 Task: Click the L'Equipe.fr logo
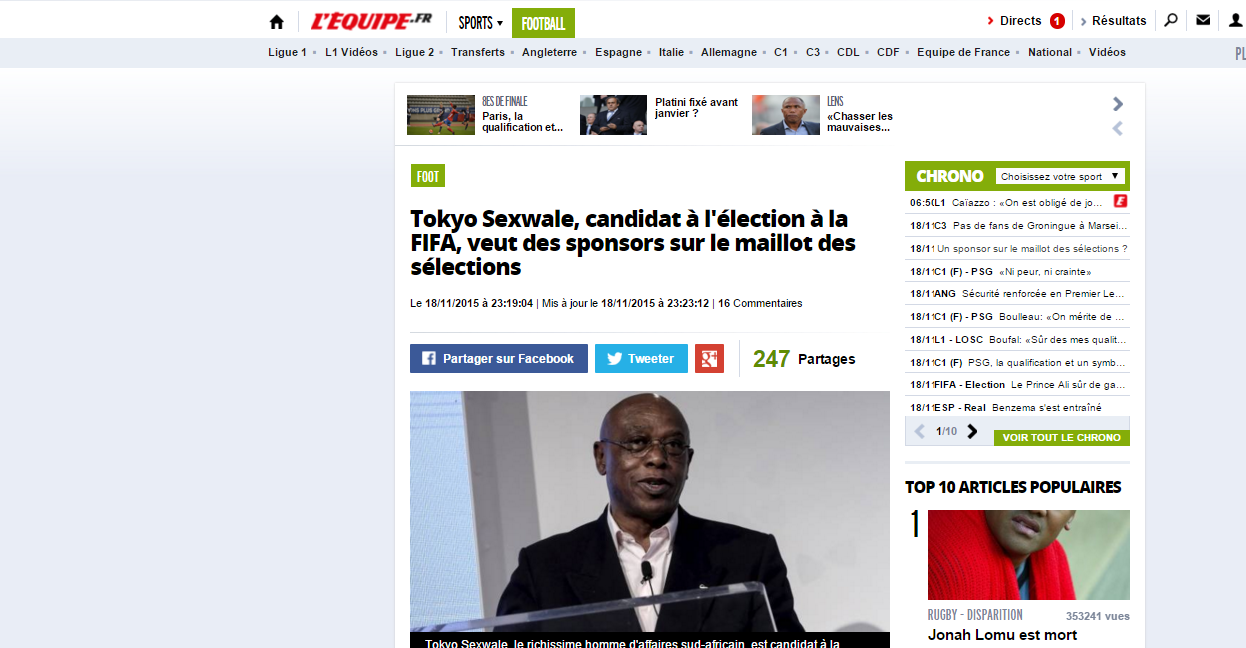click(371, 21)
